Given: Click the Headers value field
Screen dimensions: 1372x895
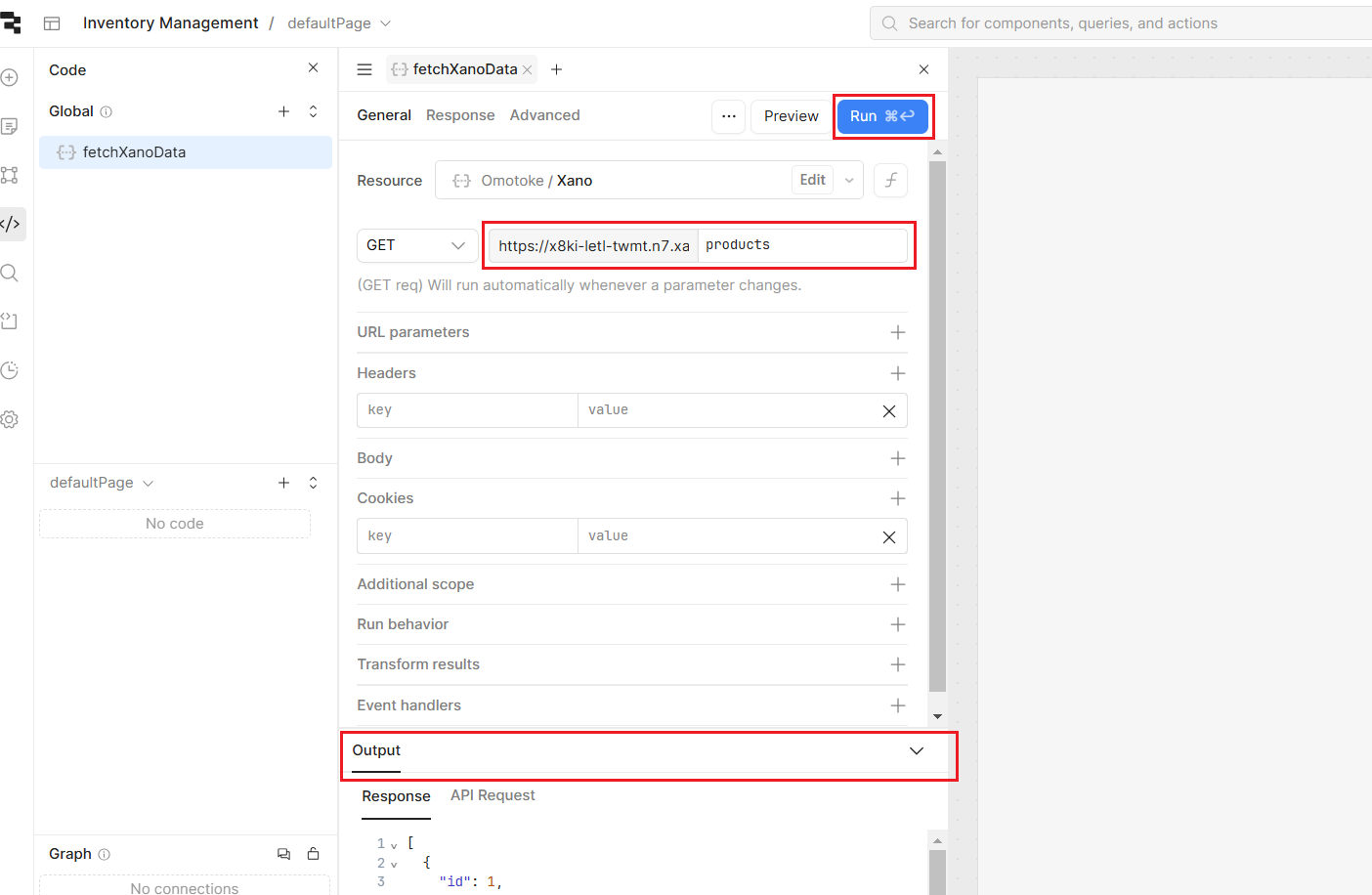Looking at the screenshot, I should [725, 410].
